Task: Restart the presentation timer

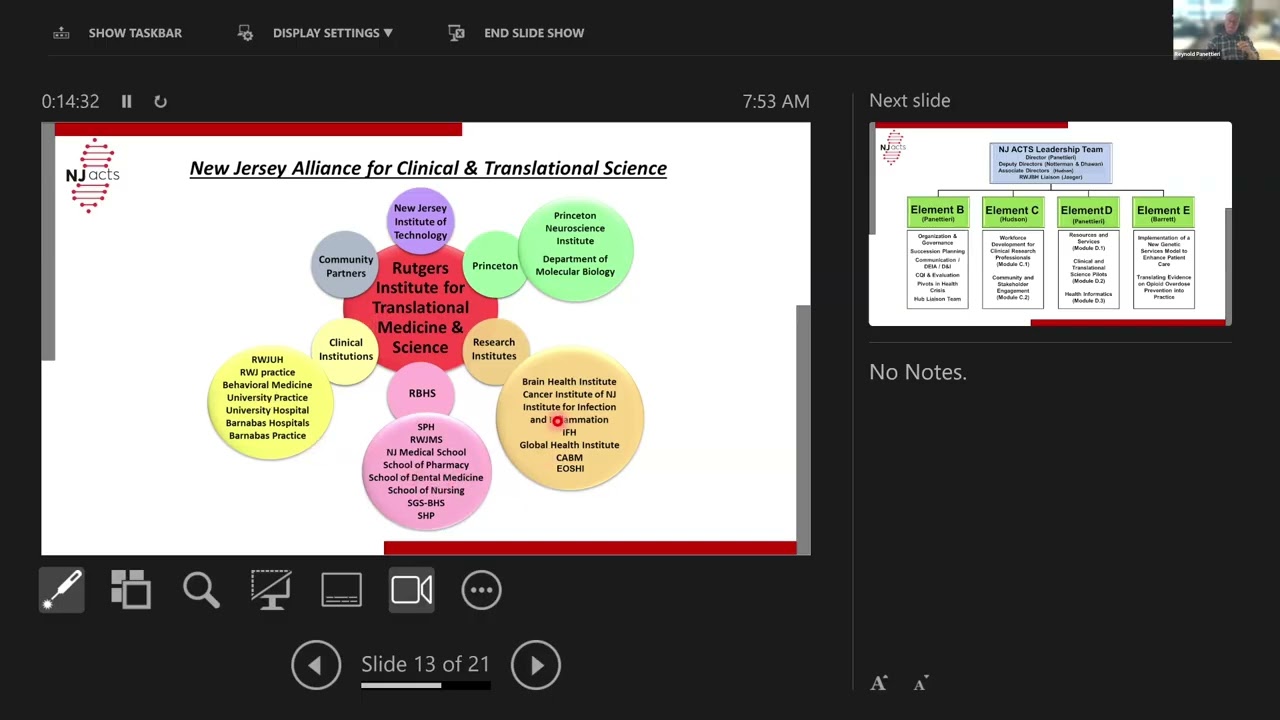Action: [160, 101]
